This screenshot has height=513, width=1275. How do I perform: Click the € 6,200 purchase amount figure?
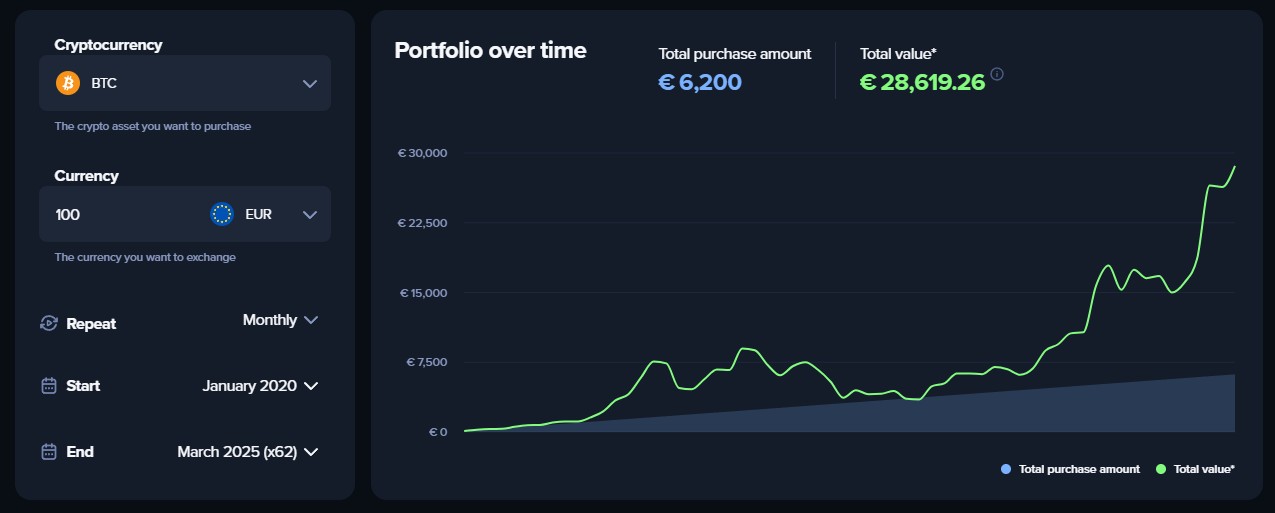(700, 82)
